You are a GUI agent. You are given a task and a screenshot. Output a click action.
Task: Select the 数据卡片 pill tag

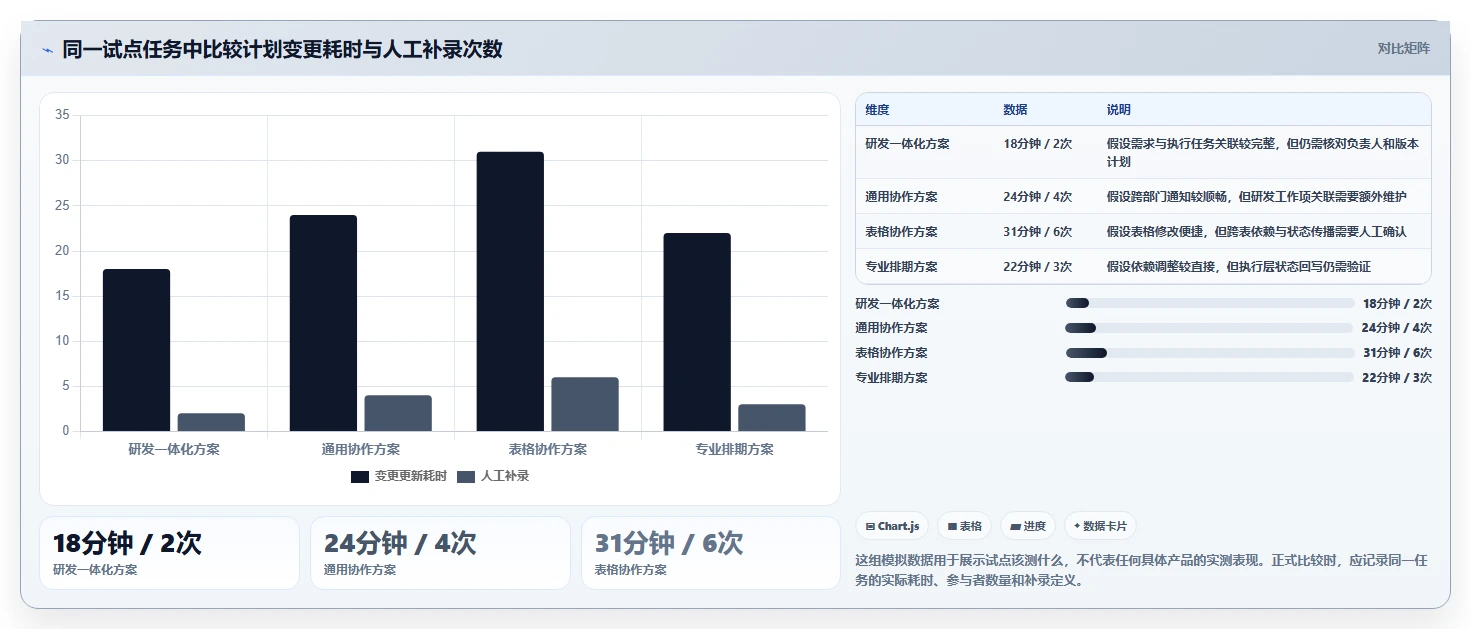click(x=1100, y=526)
